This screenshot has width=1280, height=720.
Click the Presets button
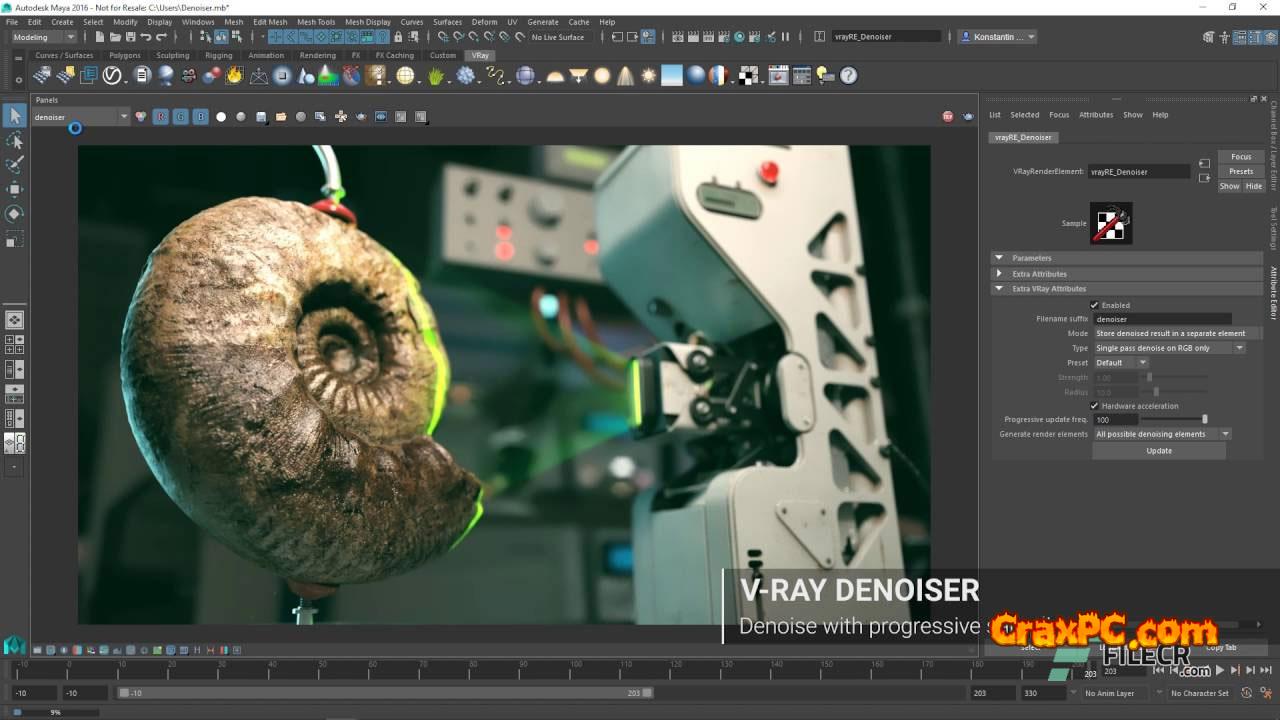1240,171
